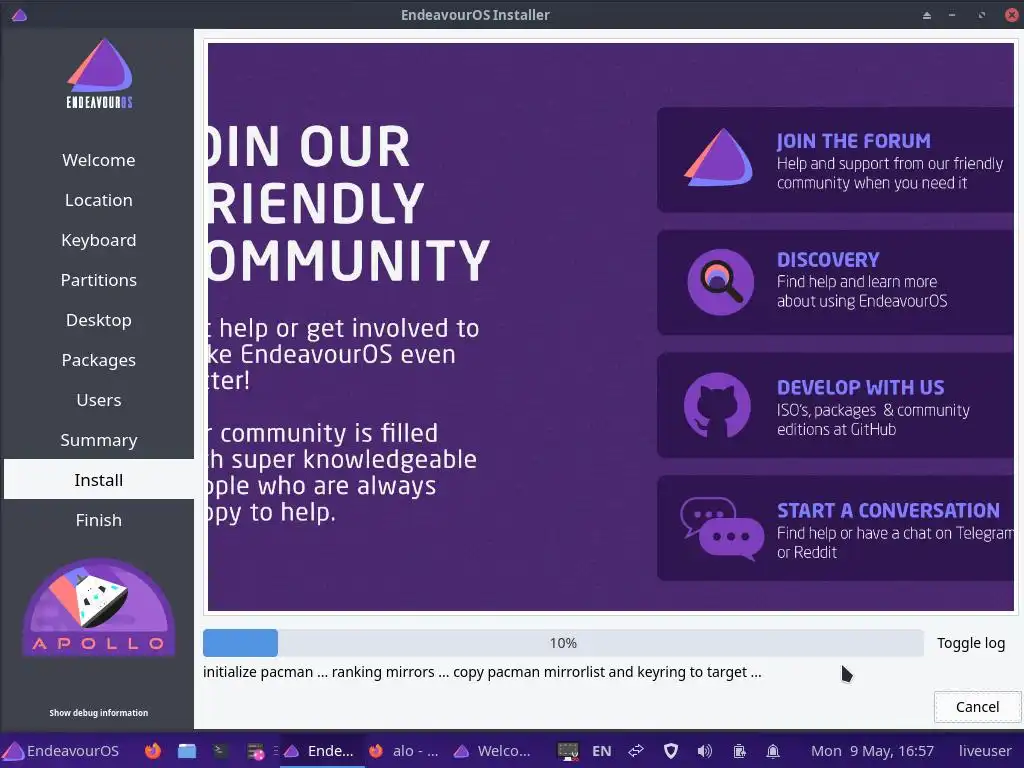Select the Desktop step in sidebar
The width and height of the screenshot is (1024, 768).
click(99, 320)
